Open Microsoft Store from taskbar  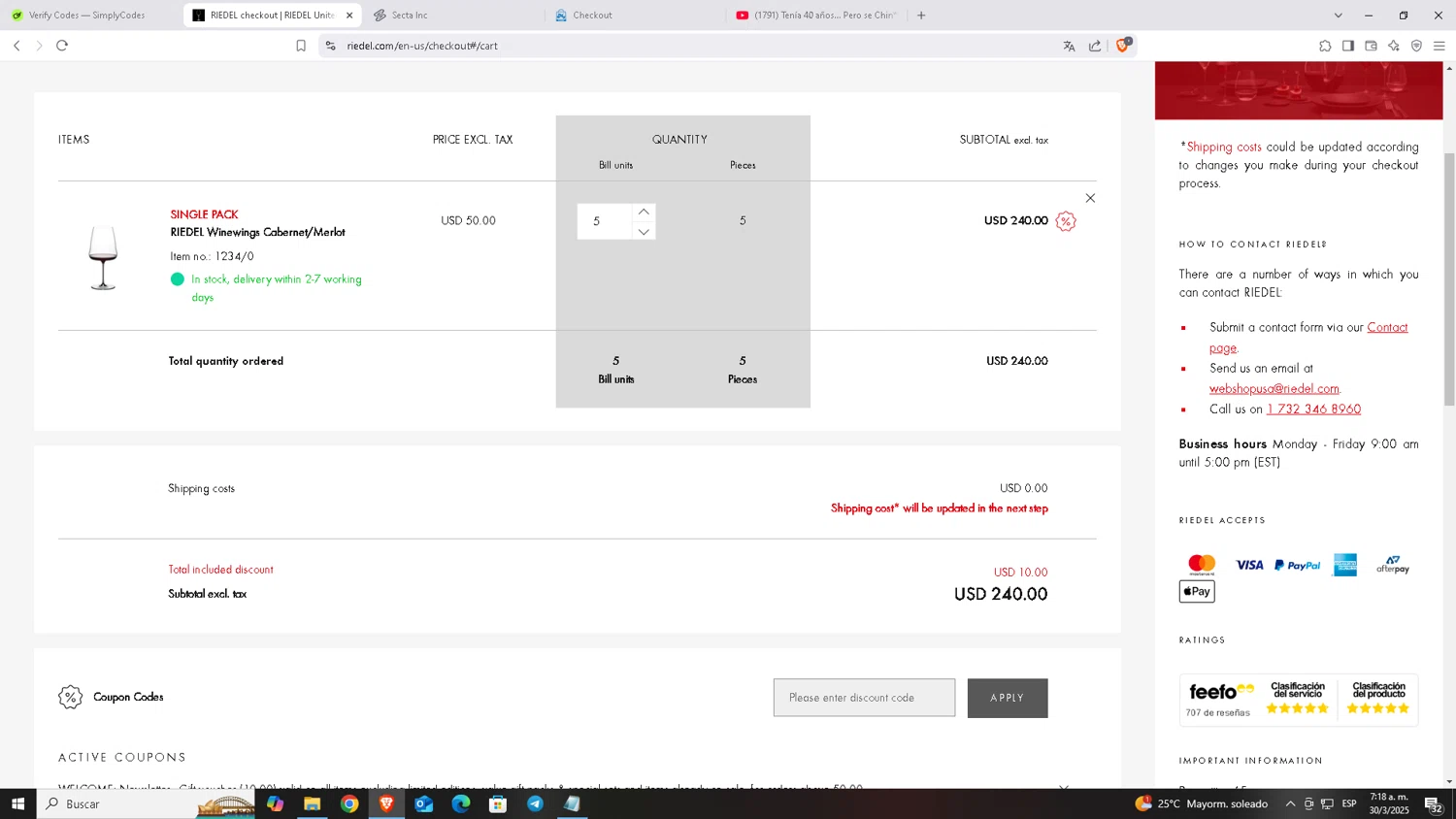pyautogui.click(x=498, y=803)
